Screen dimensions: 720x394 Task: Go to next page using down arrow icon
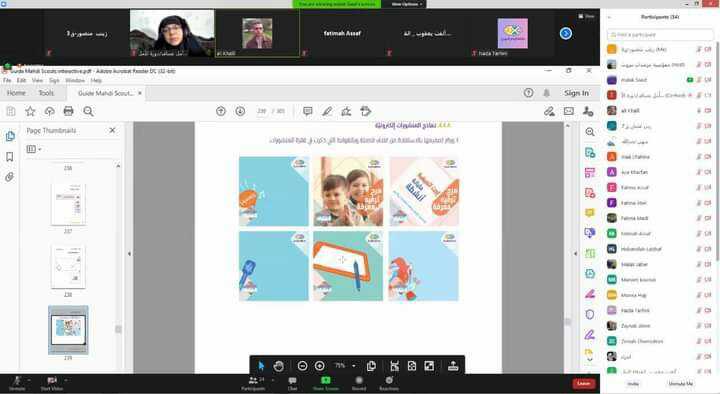point(240,111)
